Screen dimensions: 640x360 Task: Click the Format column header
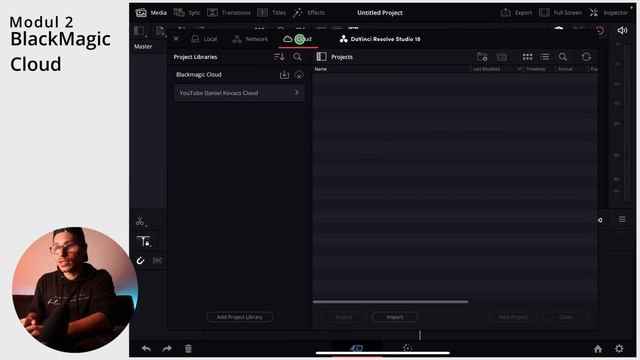point(565,69)
